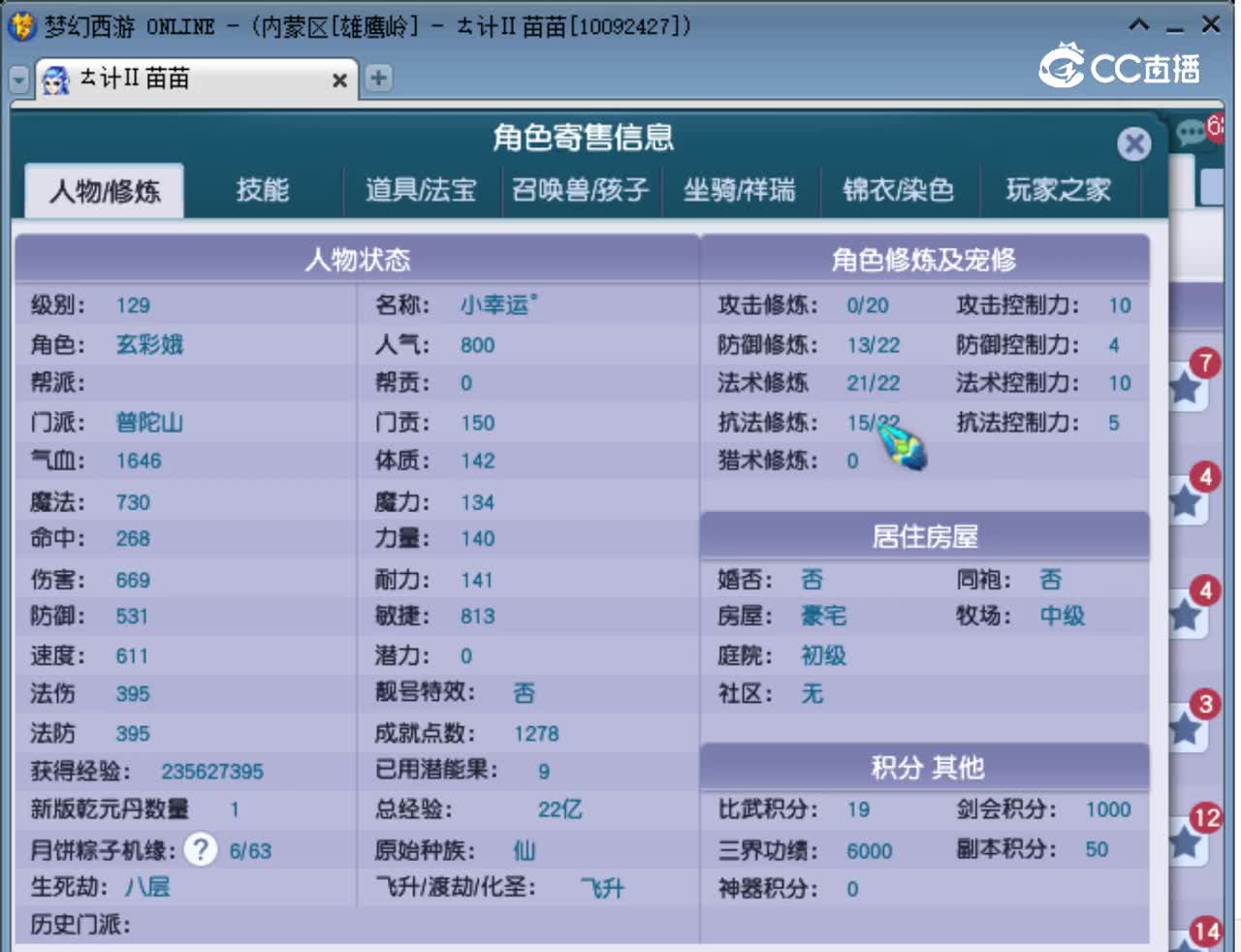Click the 原始种族 value 仙

coord(525,850)
